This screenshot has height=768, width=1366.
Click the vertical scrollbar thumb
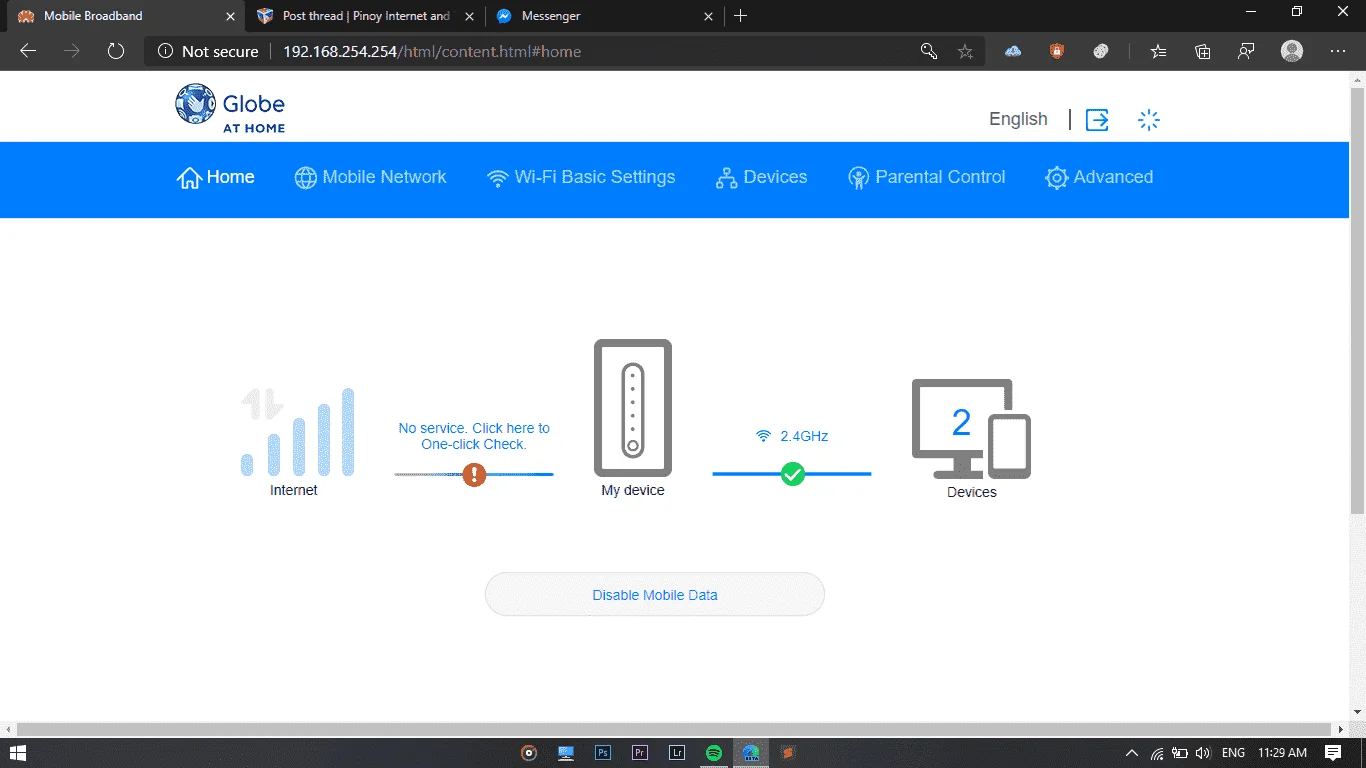pyautogui.click(x=1357, y=300)
